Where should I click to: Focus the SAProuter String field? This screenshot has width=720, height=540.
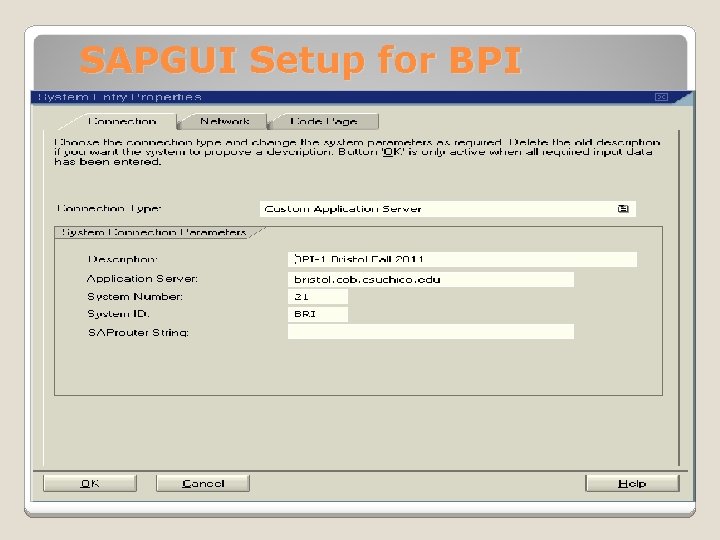(x=430, y=332)
